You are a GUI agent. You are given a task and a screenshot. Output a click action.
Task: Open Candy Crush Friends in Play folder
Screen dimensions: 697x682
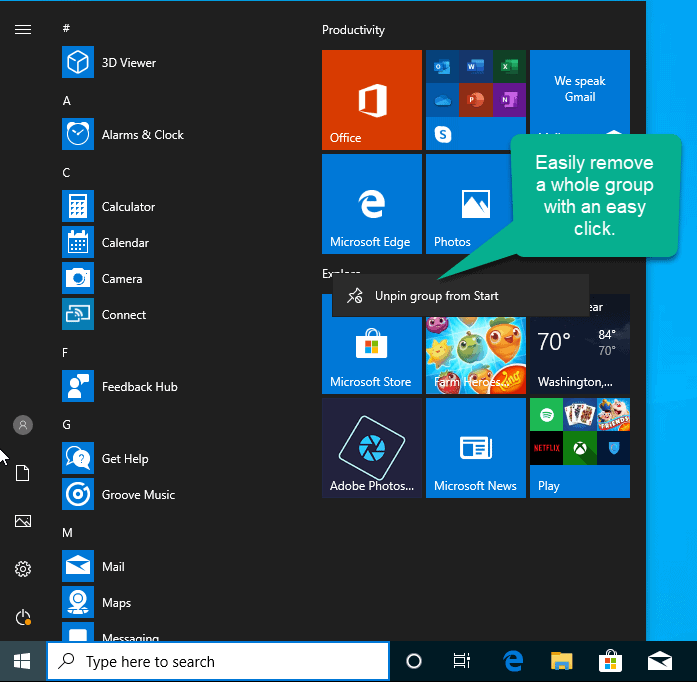pyautogui.click(x=613, y=414)
